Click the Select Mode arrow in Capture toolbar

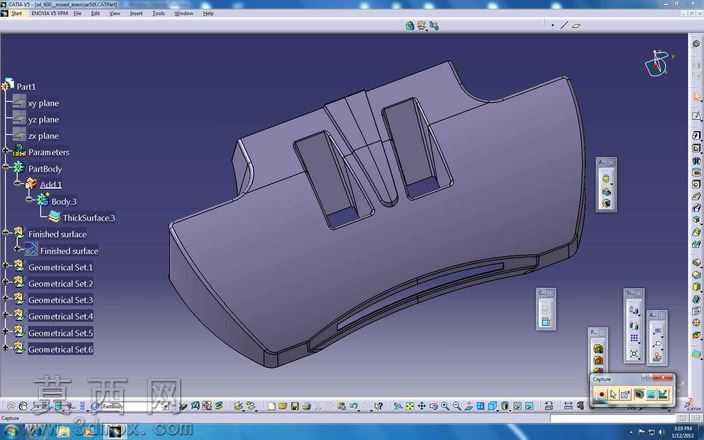coord(613,395)
